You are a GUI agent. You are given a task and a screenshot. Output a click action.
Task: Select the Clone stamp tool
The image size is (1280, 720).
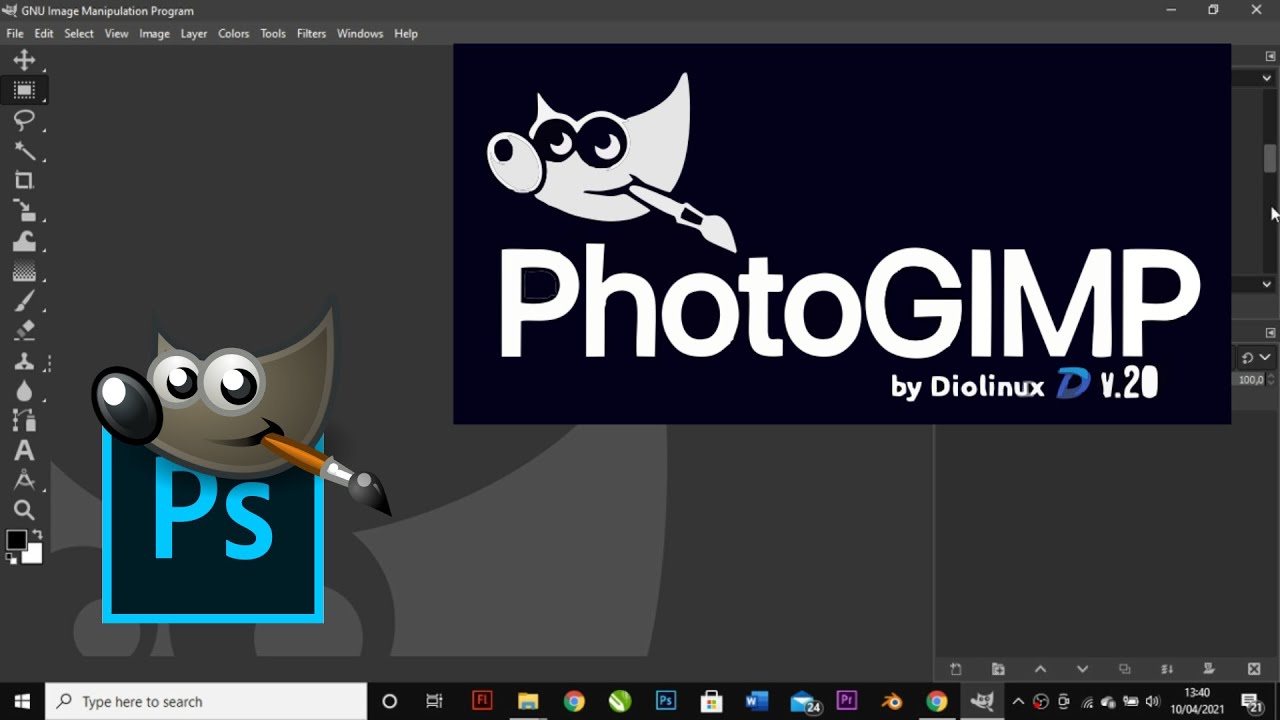pyautogui.click(x=24, y=361)
